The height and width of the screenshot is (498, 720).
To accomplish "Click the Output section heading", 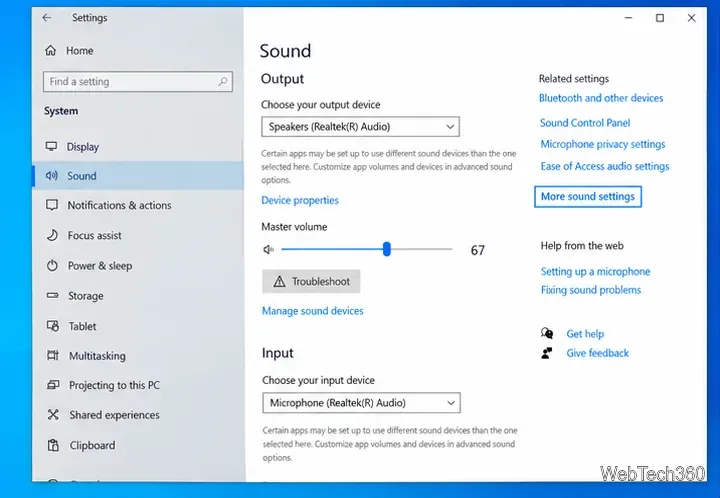I will 282,79.
